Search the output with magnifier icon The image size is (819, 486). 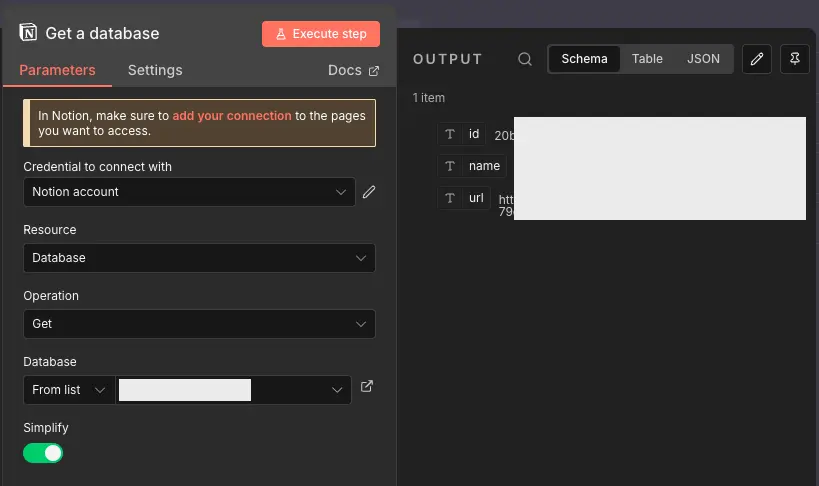click(x=525, y=59)
